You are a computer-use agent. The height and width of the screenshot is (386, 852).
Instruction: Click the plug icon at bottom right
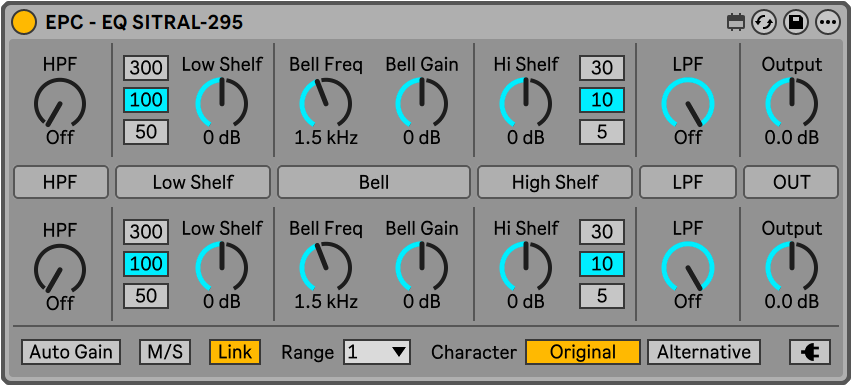(x=810, y=352)
